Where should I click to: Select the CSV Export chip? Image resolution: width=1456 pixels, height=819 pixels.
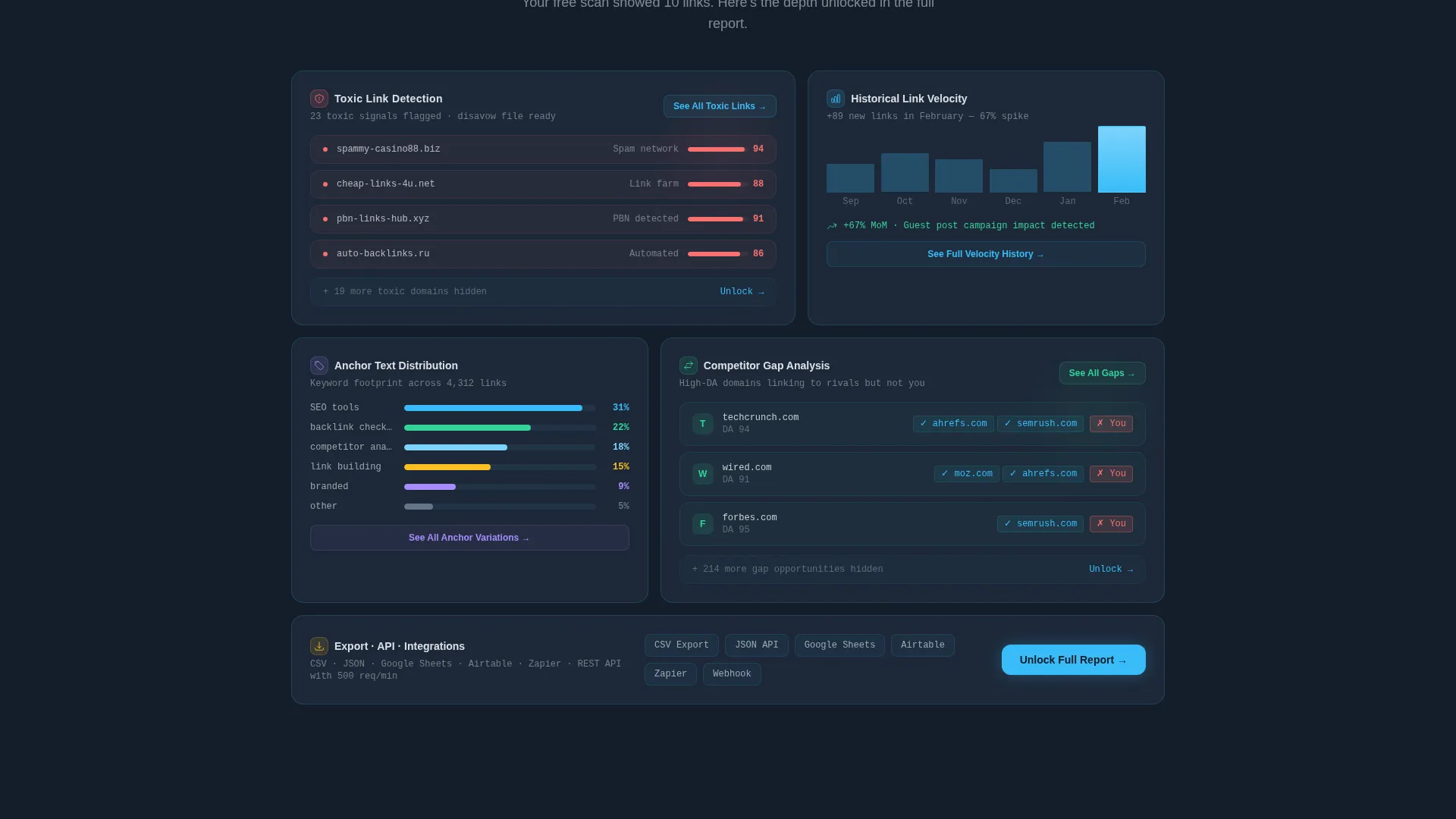pyautogui.click(x=682, y=645)
